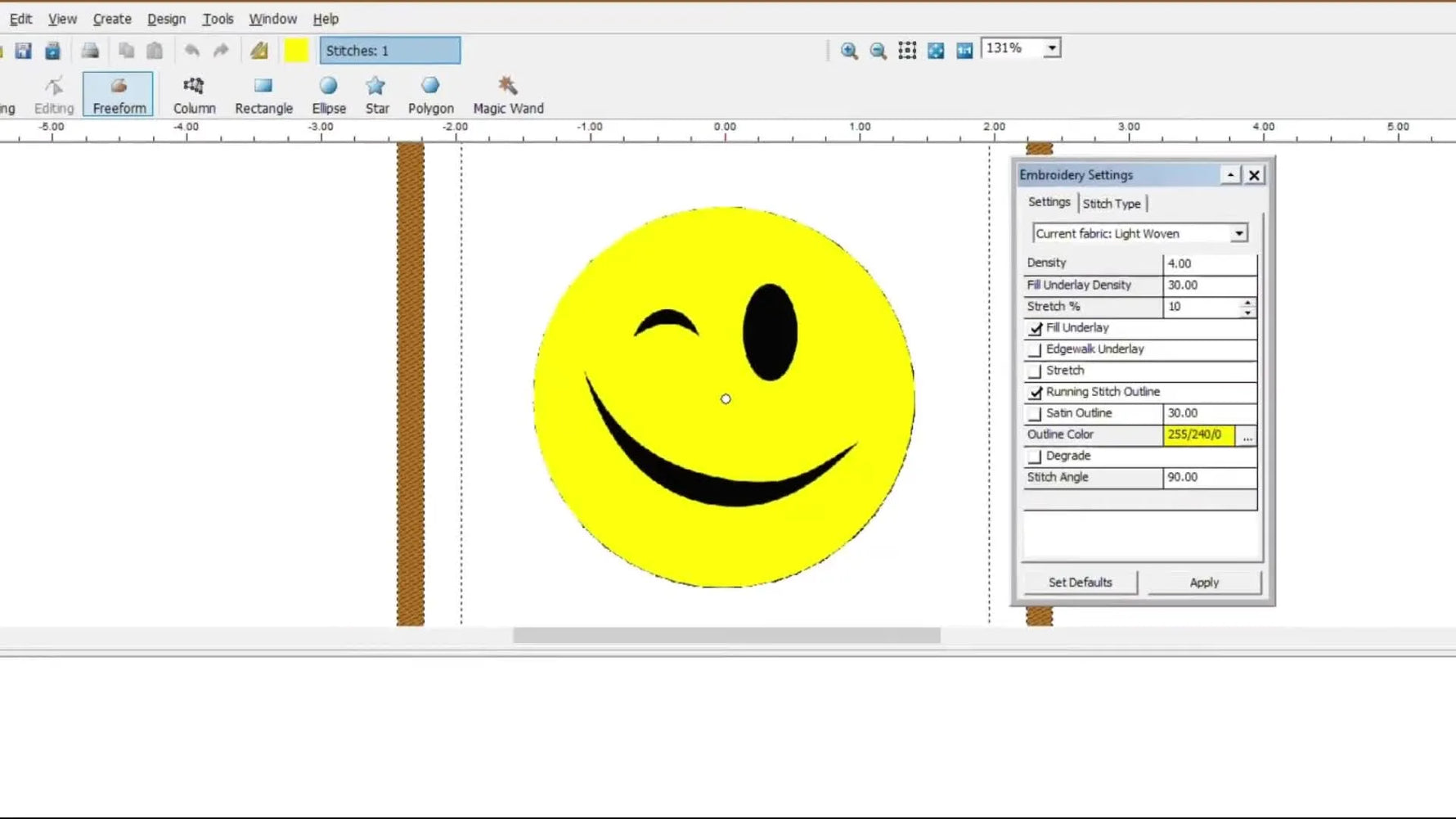Click the Zoom In magnifier icon
Image resolution: width=1456 pixels, height=819 pixels.
849,51
